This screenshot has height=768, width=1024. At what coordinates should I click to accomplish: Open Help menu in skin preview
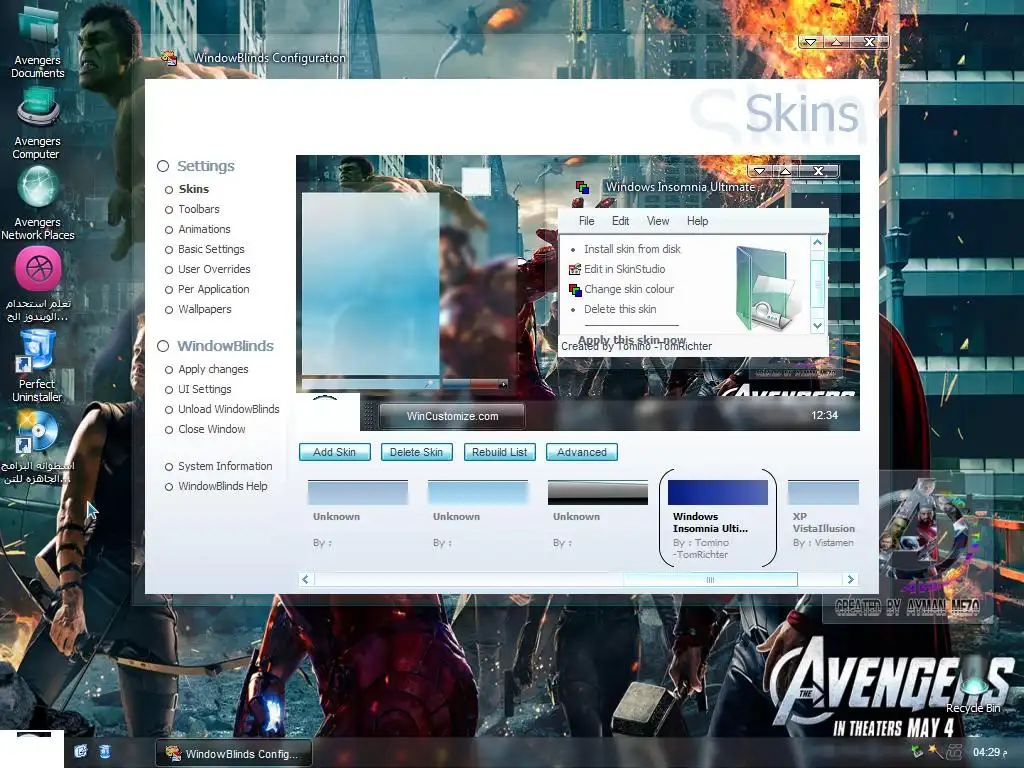pyautogui.click(x=697, y=221)
